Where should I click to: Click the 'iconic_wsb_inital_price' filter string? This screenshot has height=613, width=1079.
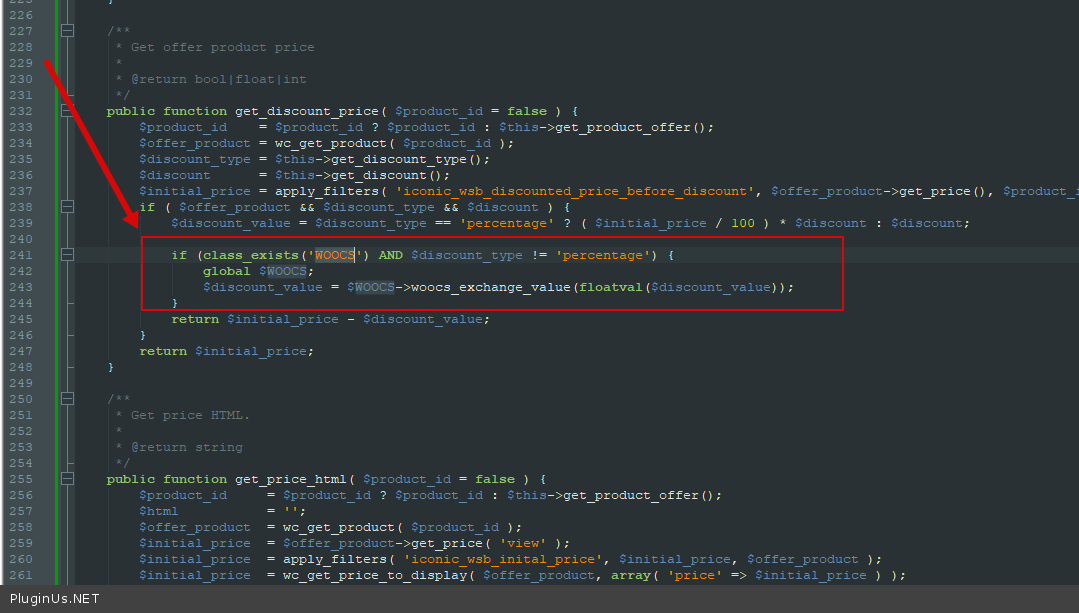pyautogui.click(x=506, y=559)
